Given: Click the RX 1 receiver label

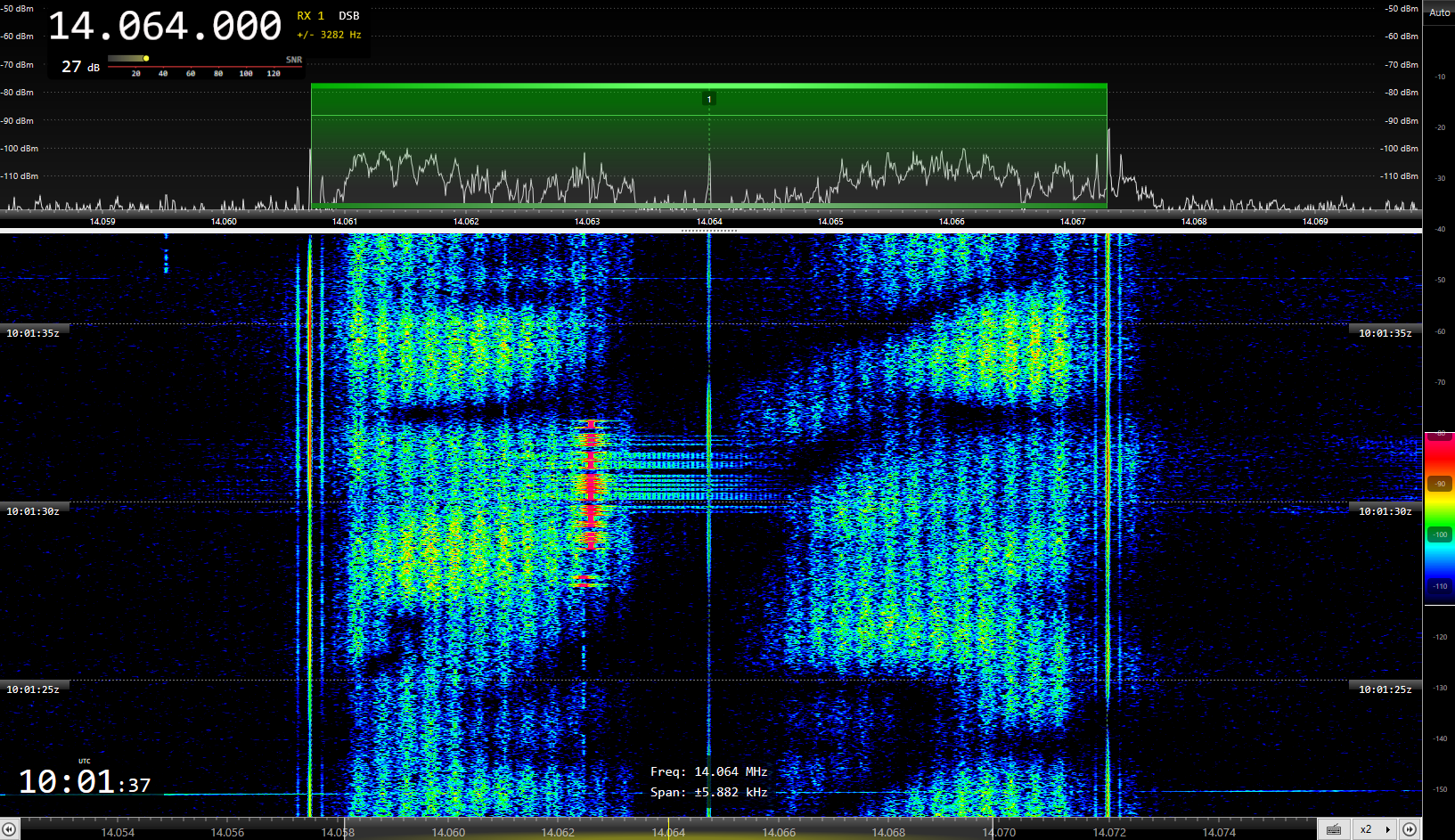Looking at the screenshot, I should (310, 16).
